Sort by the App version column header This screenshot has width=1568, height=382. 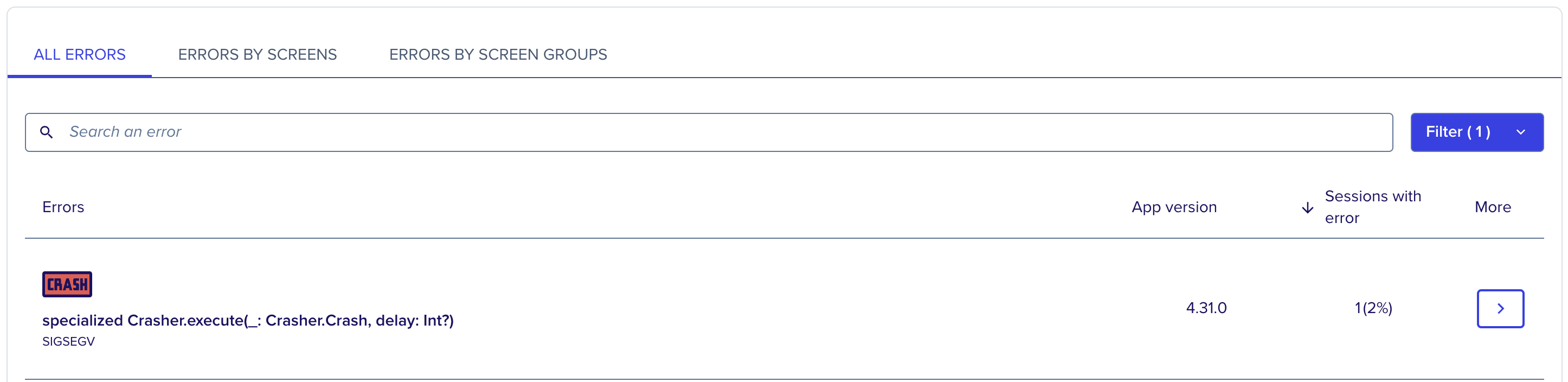coord(1174,207)
